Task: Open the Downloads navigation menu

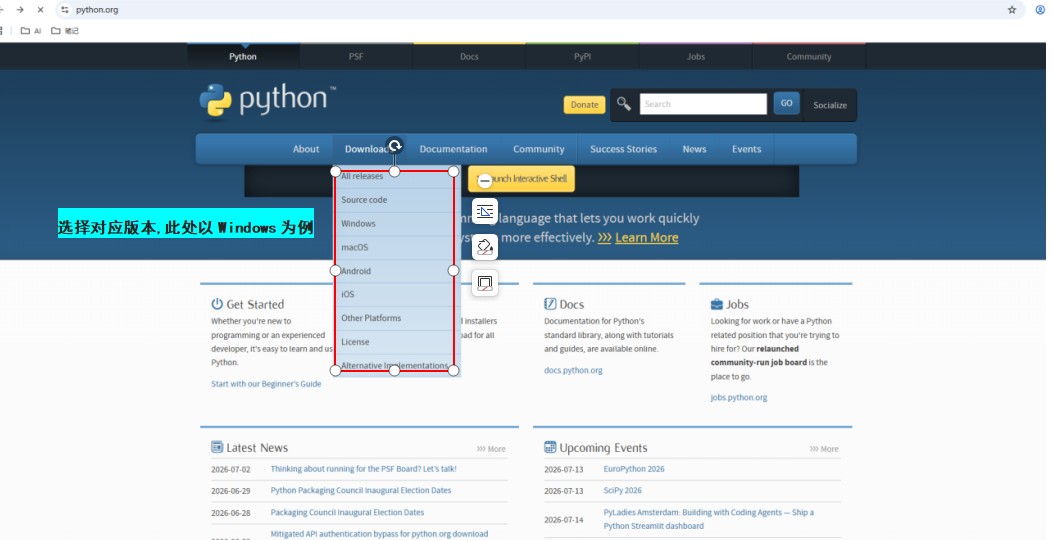Action: click(x=369, y=149)
